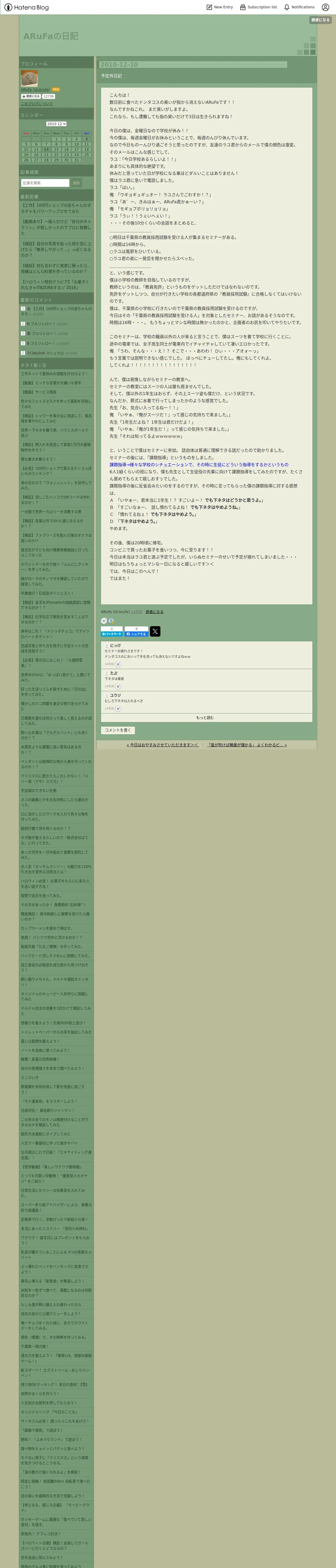Click the sidebar 読者になる subscribe button
The image size is (336, 1568).
(x=31, y=96)
